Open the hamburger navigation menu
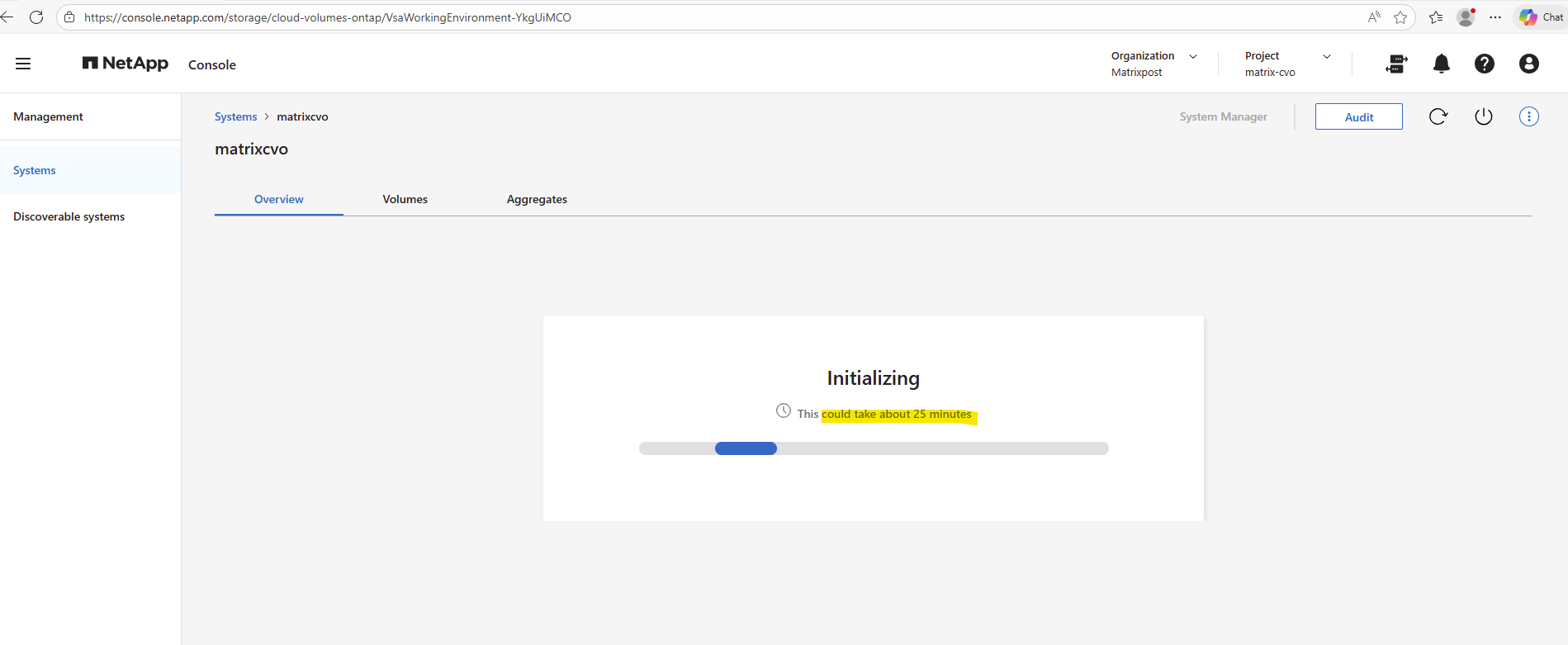This screenshot has width=1568, height=645. (x=23, y=64)
